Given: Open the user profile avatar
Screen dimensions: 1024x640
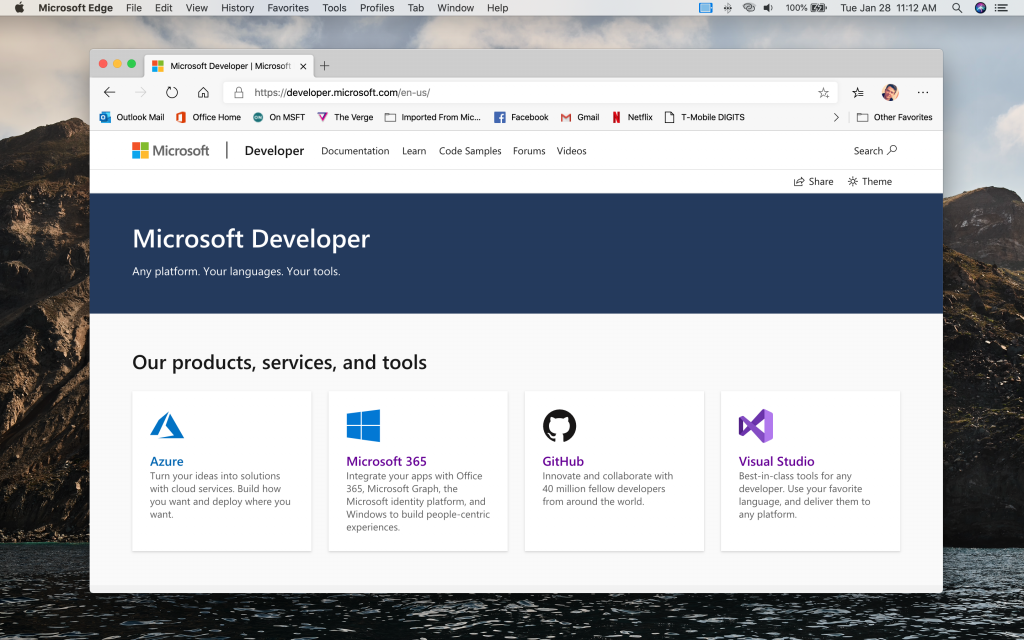Looking at the screenshot, I should [x=890, y=92].
